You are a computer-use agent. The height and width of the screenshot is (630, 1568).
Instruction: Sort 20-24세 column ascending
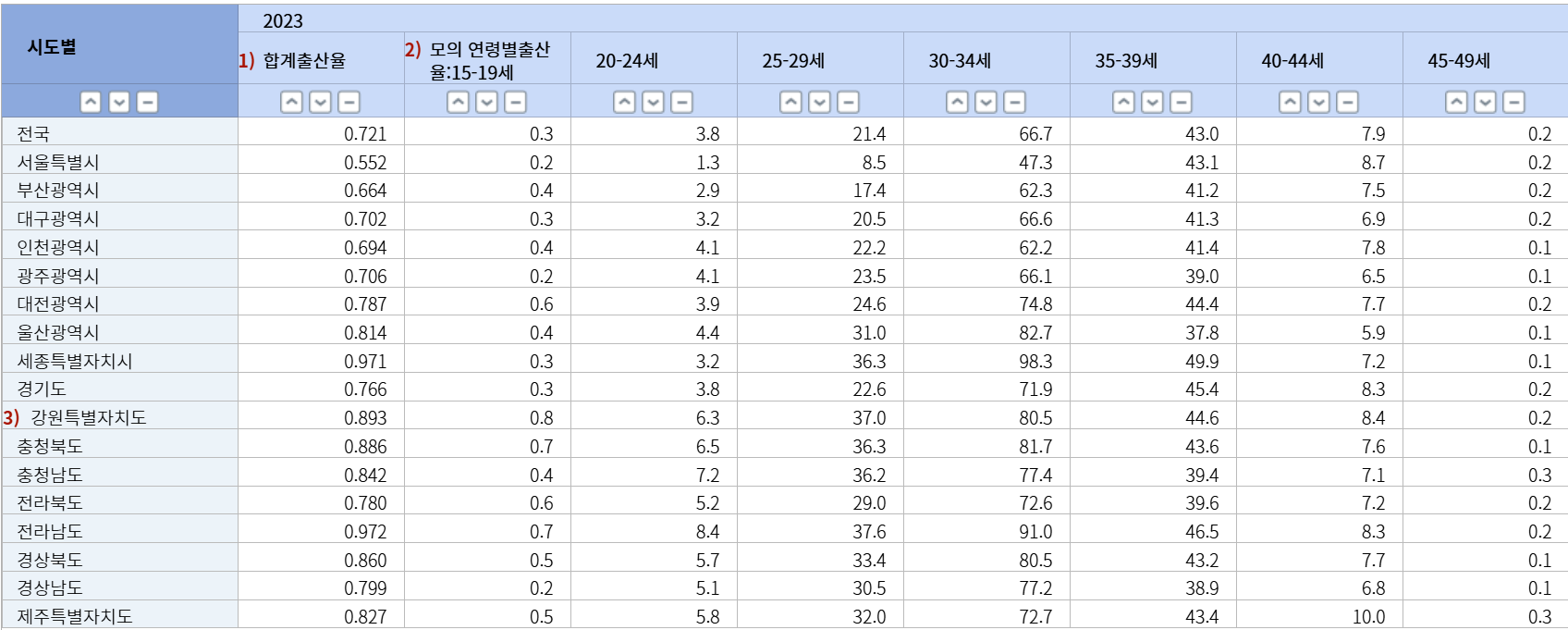[x=625, y=102]
